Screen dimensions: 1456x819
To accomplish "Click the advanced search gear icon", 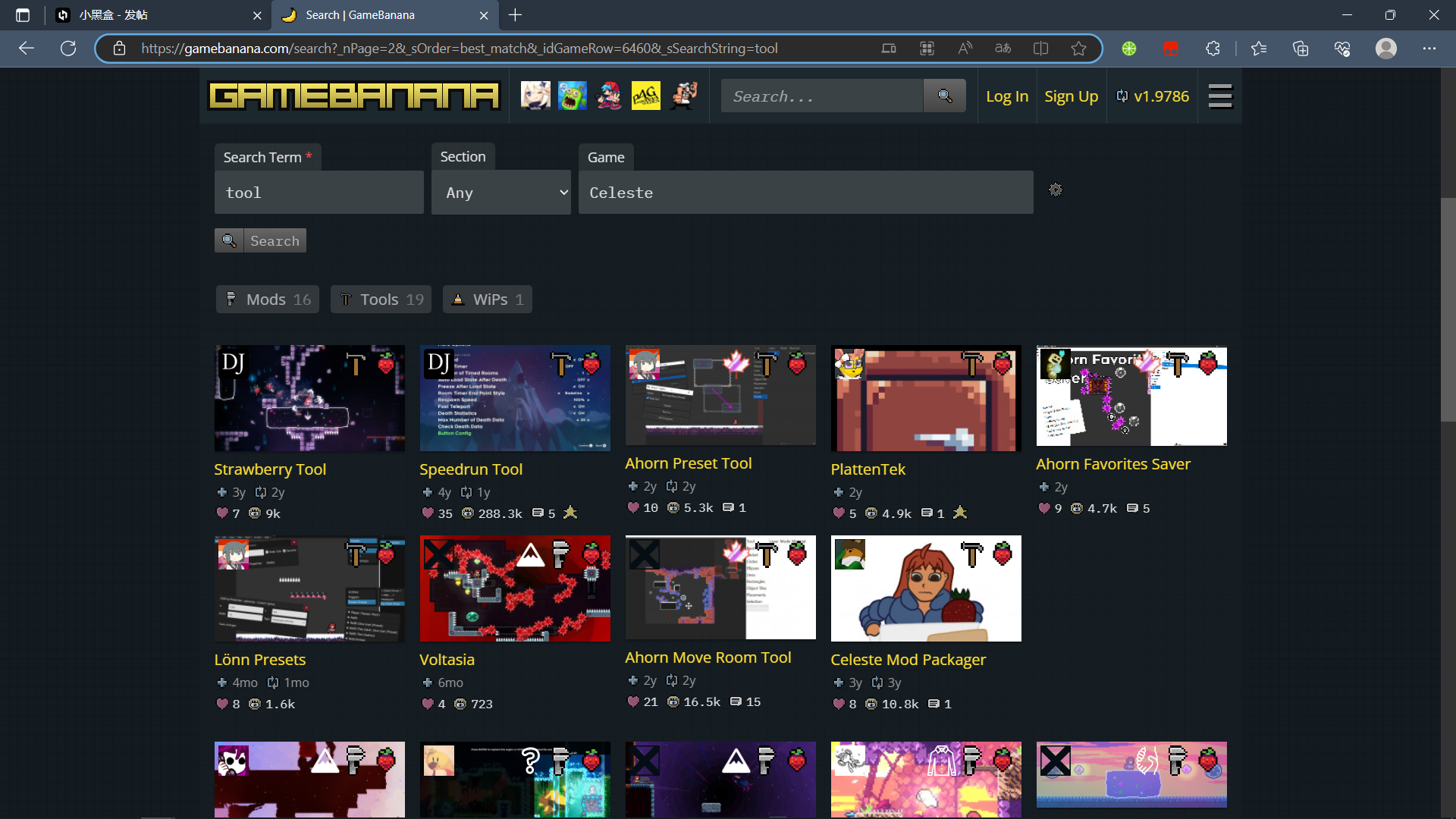I will coord(1056,190).
